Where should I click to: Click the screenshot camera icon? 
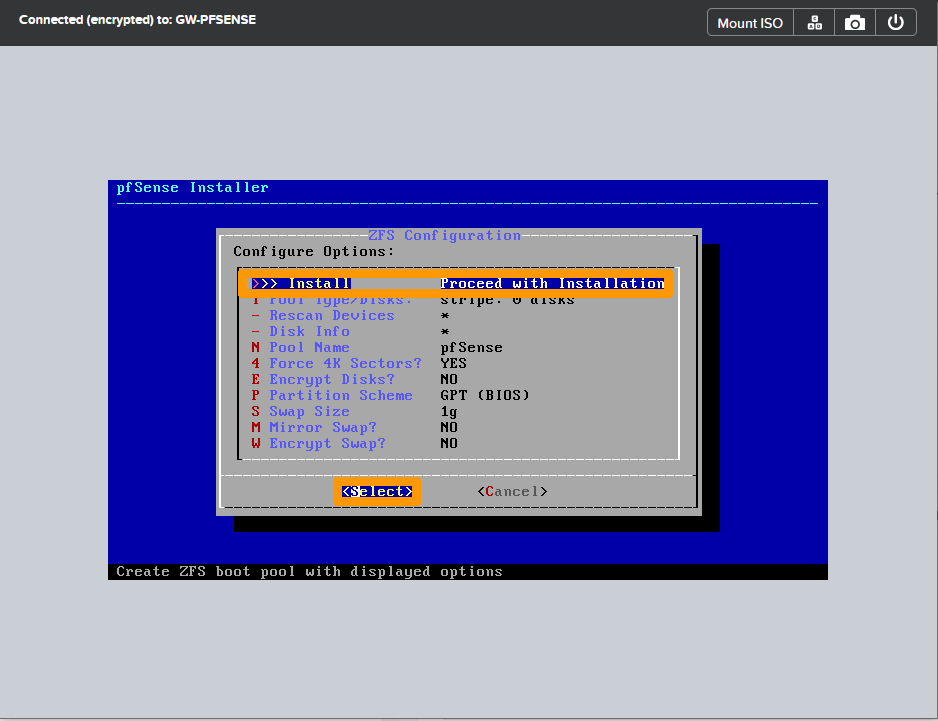854,21
